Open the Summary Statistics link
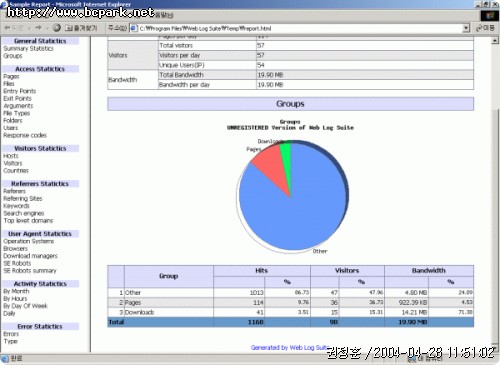Screen dimensions: 500x365 pyautogui.click(x=28, y=49)
